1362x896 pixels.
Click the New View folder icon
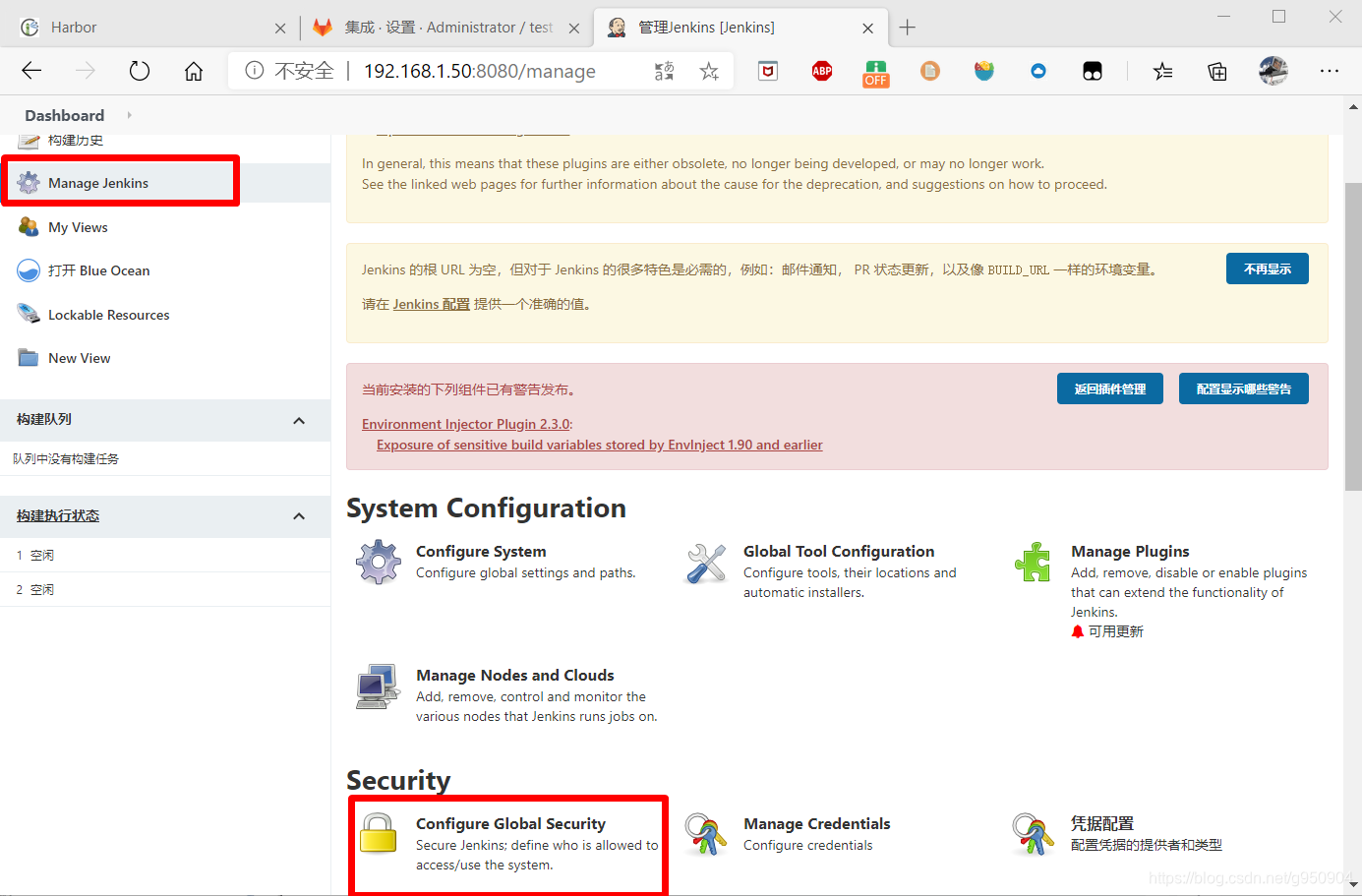coord(29,358)
